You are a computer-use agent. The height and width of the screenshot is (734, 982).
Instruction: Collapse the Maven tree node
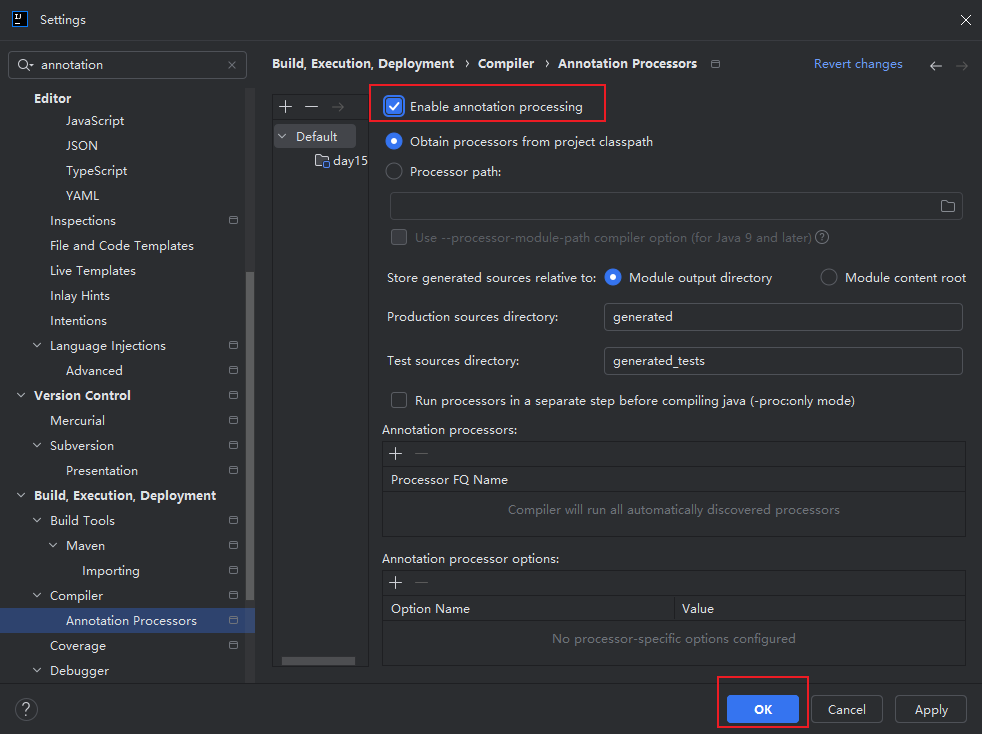pos(53,545)
